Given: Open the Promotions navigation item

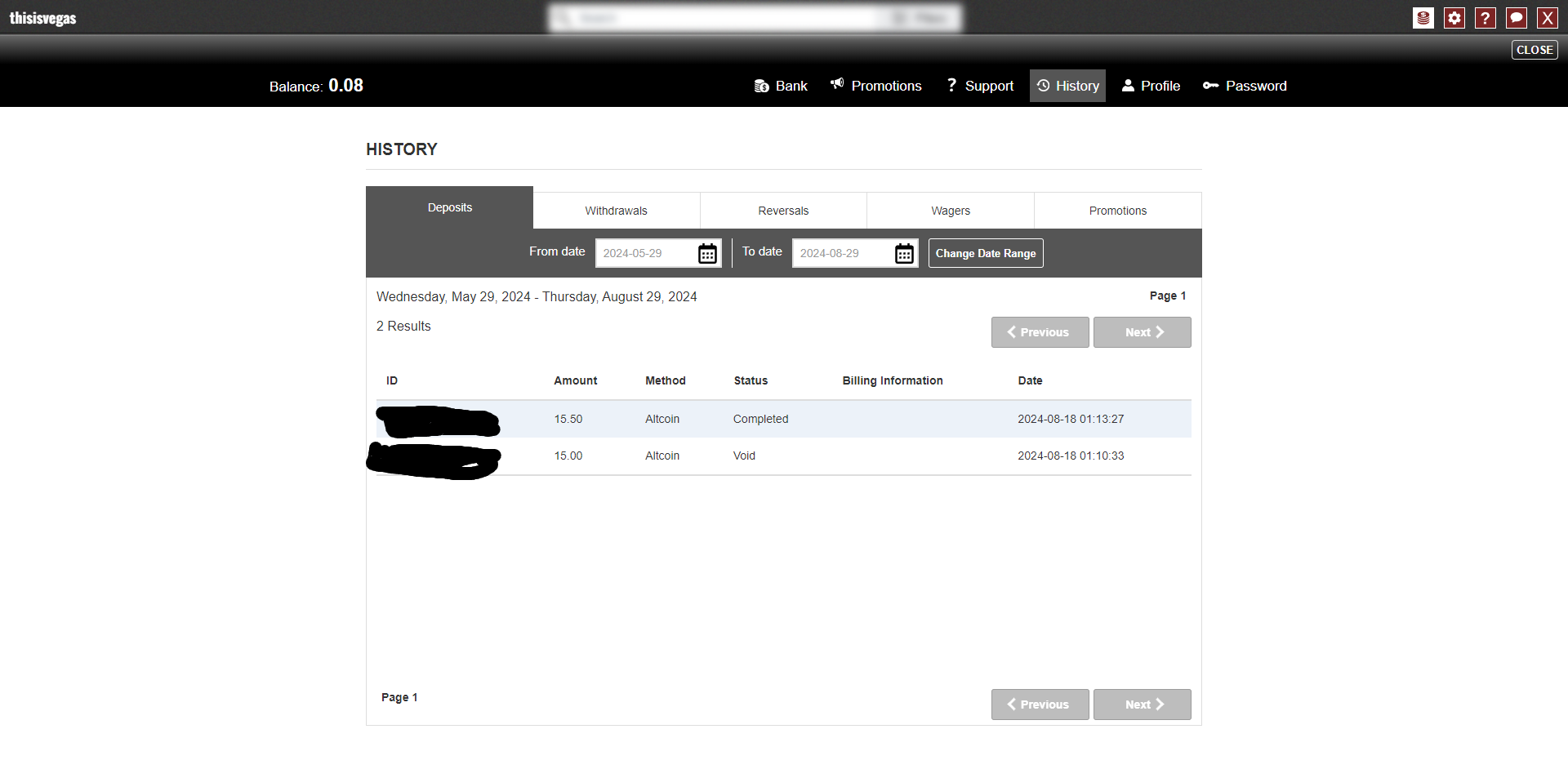Looking at the screenshot, I should click(x=876, y=86).
